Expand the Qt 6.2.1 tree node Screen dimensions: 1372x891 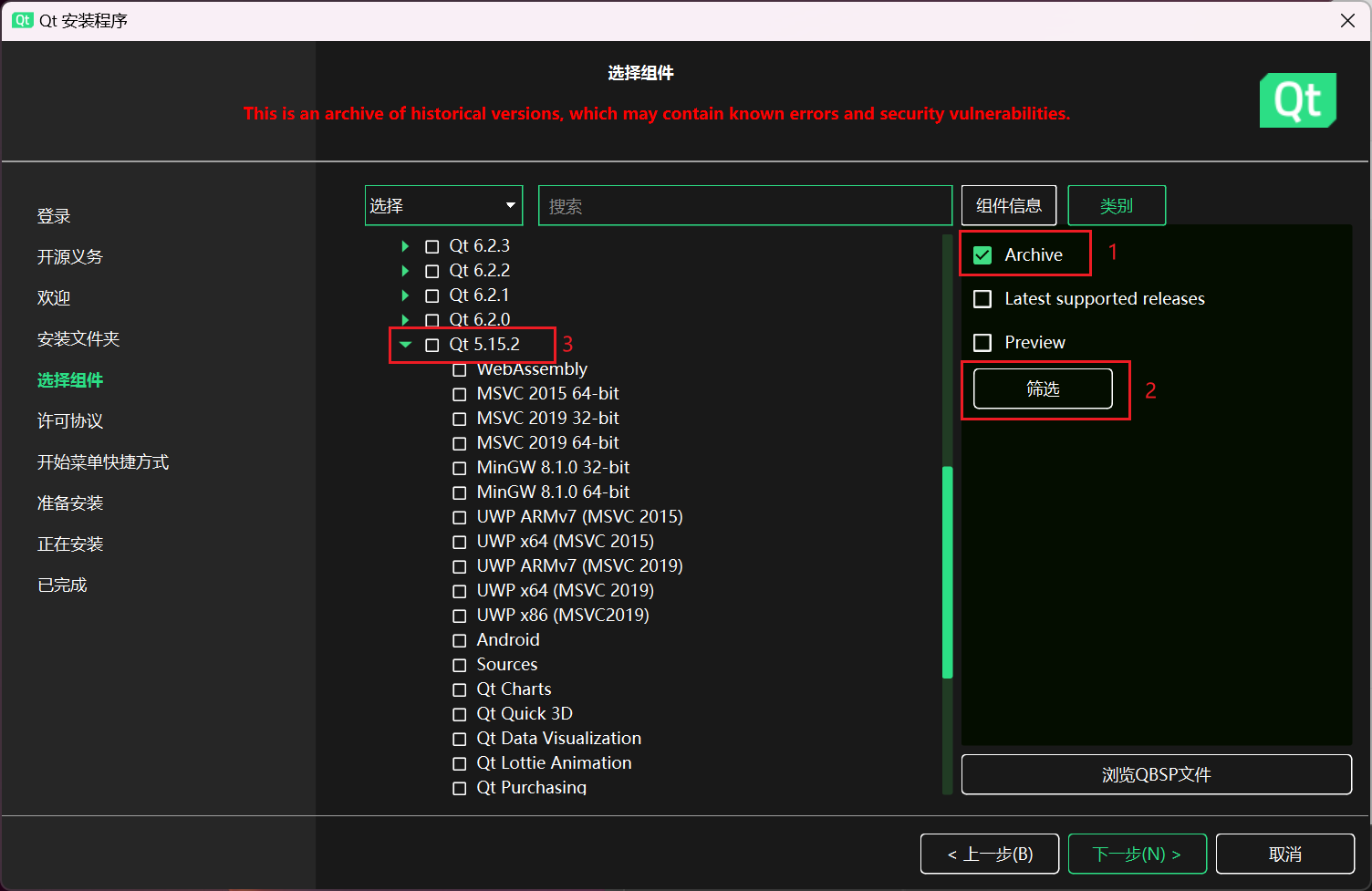coord(405,295)
